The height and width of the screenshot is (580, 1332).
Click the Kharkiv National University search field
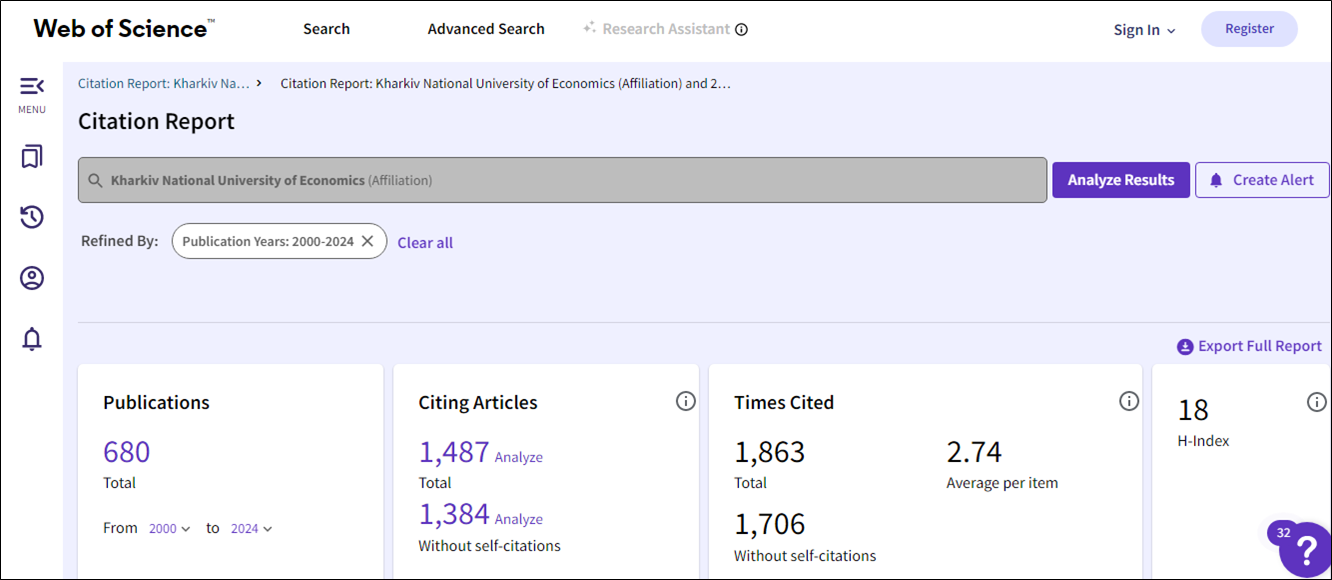click(562, 180)
